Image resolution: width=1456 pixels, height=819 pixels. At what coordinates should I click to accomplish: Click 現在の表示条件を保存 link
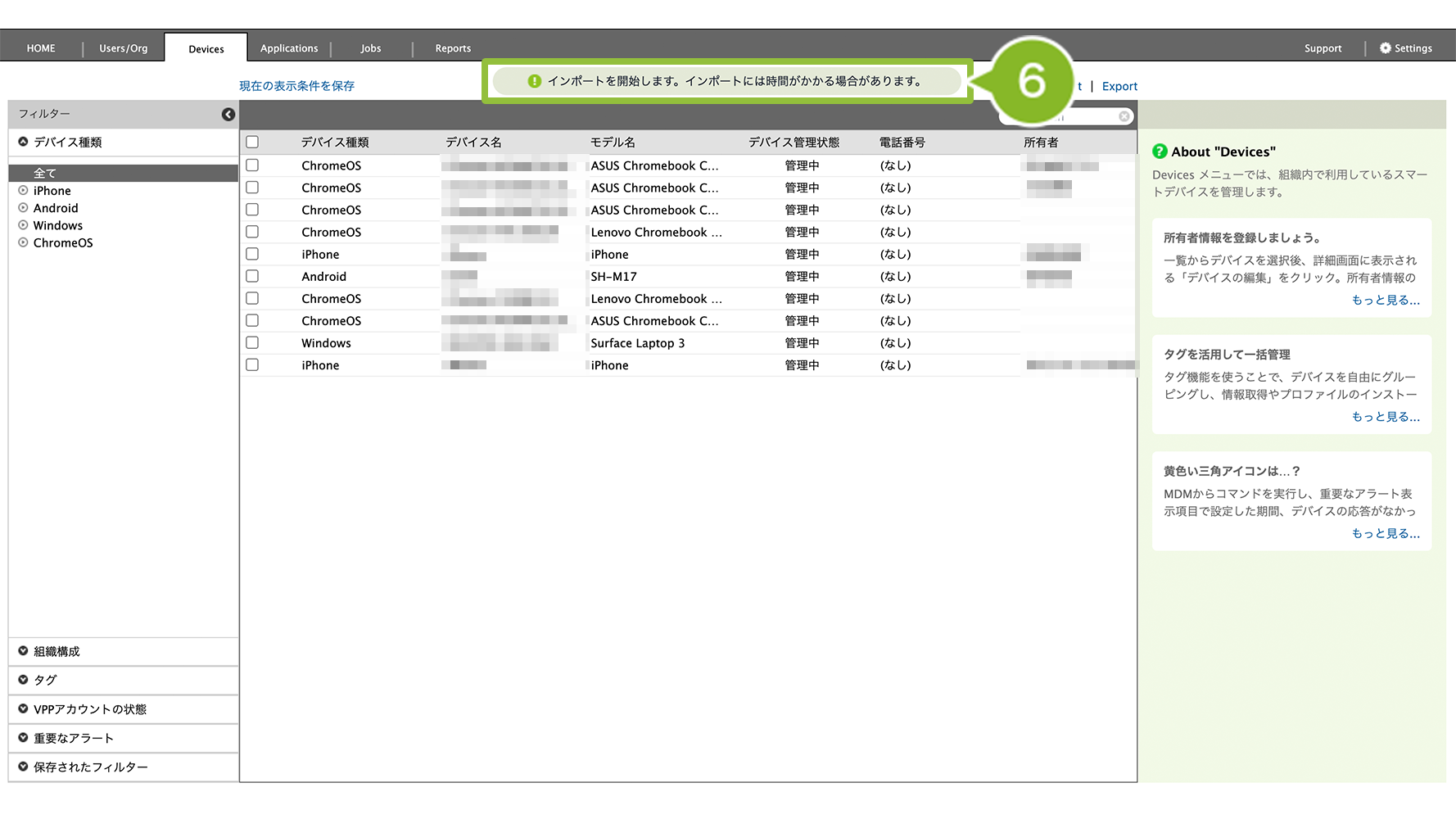coord(296,86)
